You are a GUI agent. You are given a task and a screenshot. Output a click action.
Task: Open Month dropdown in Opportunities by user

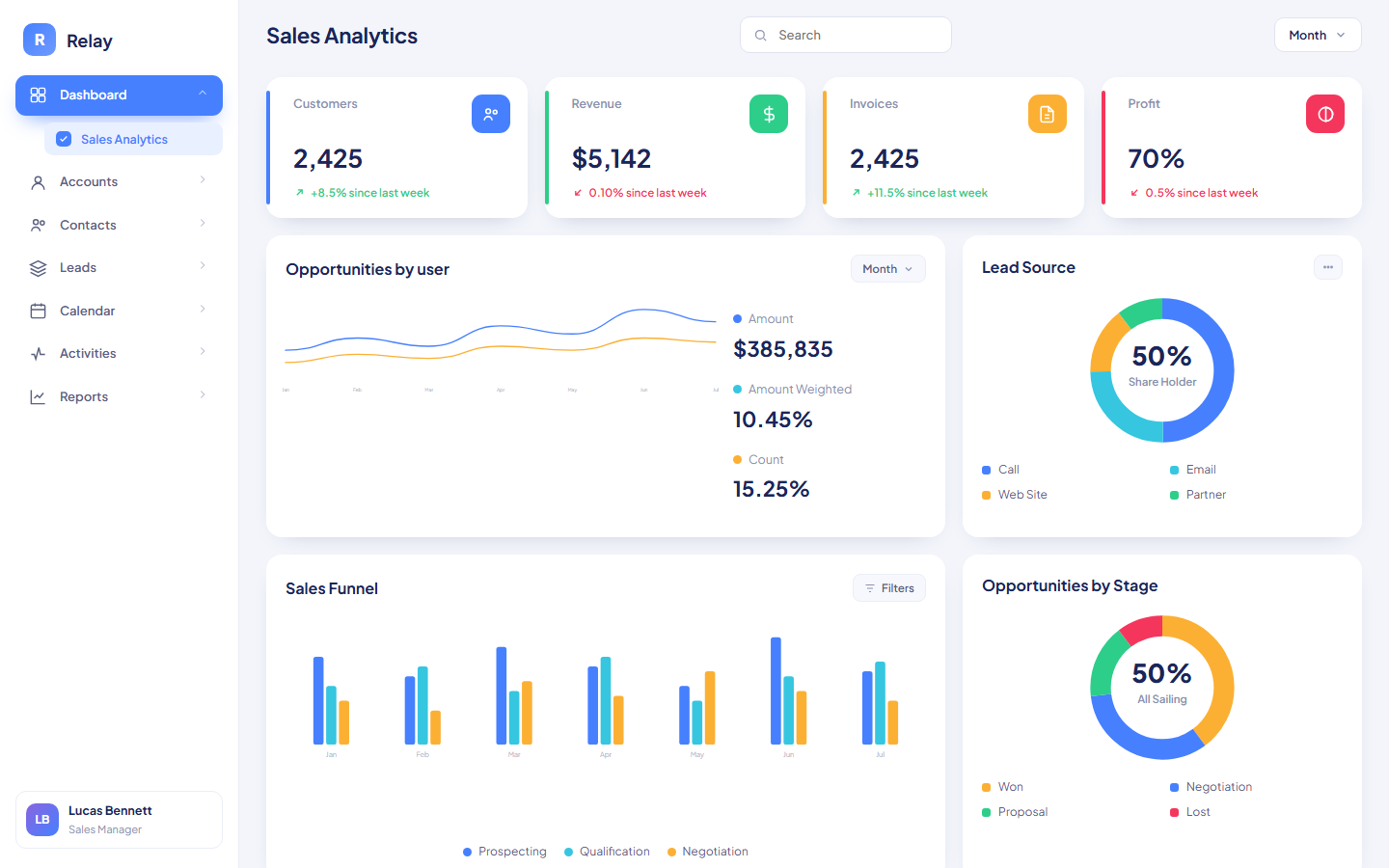pyautogui.click(x=887, y=269)
